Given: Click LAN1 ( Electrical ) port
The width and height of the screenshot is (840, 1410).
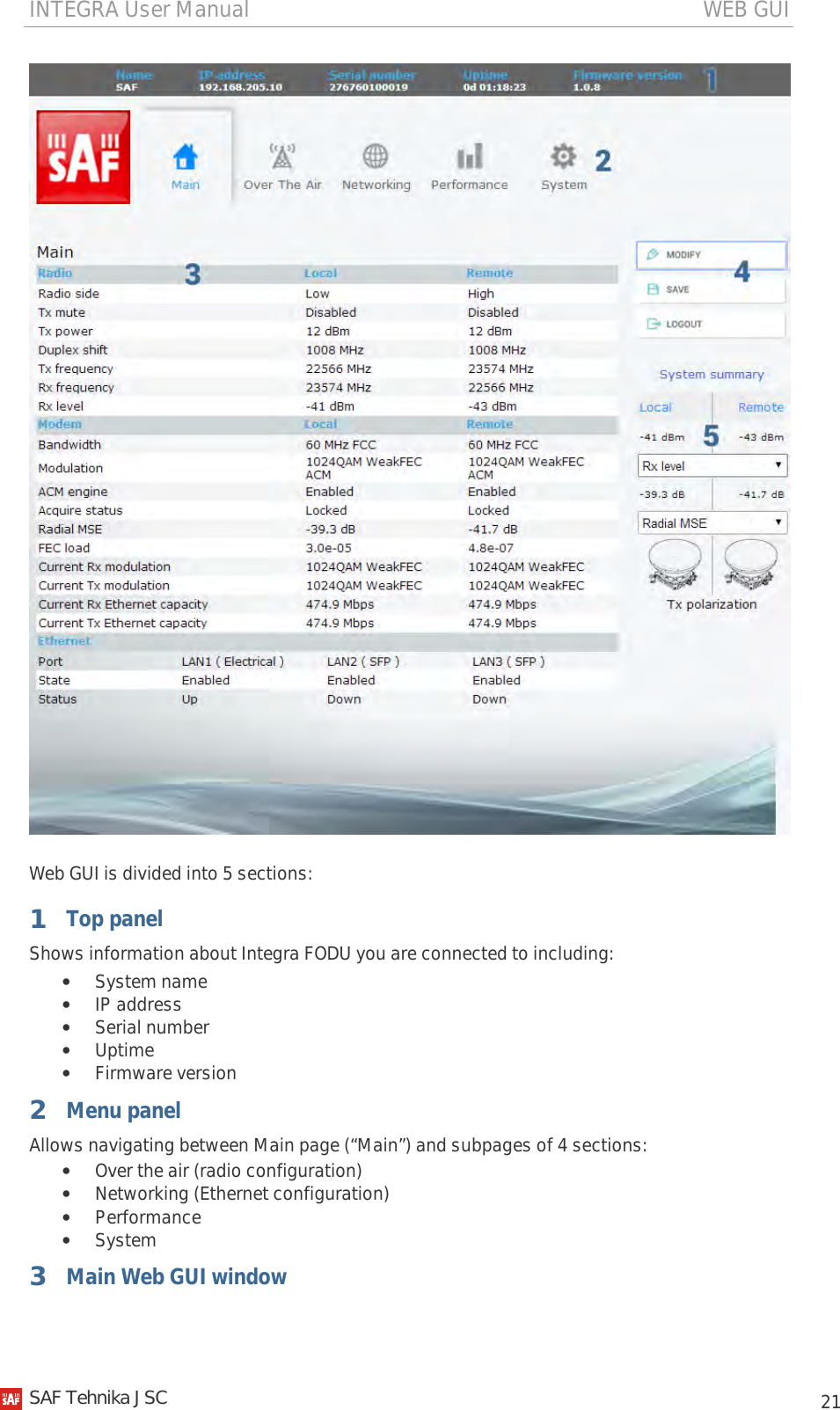Looking at the screenshot, I should coord(233,661).
